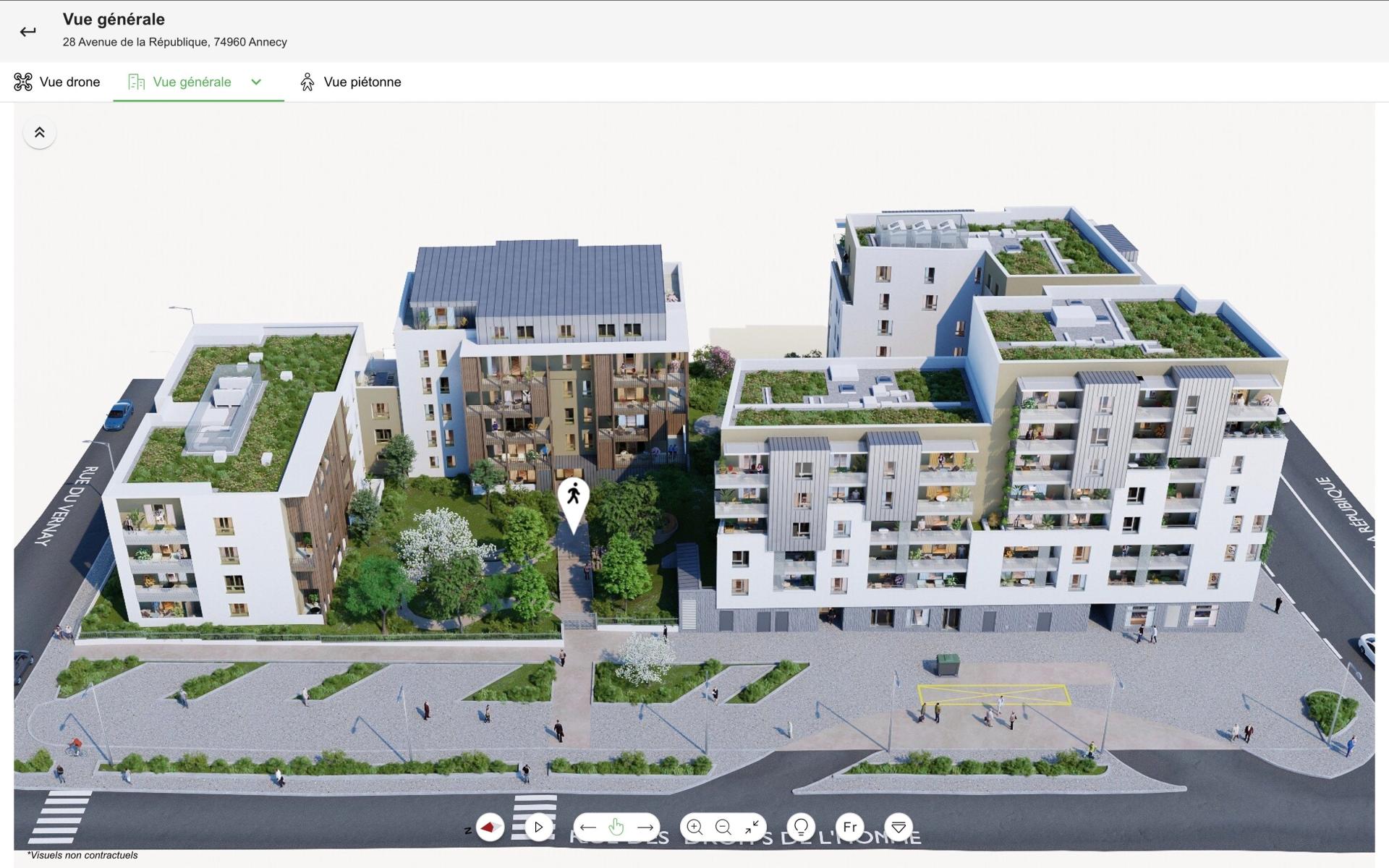Image resolution: width=1389 pixels, height=868 pixels.
Task: Rotate view left with left arrow
Action: 588,827
